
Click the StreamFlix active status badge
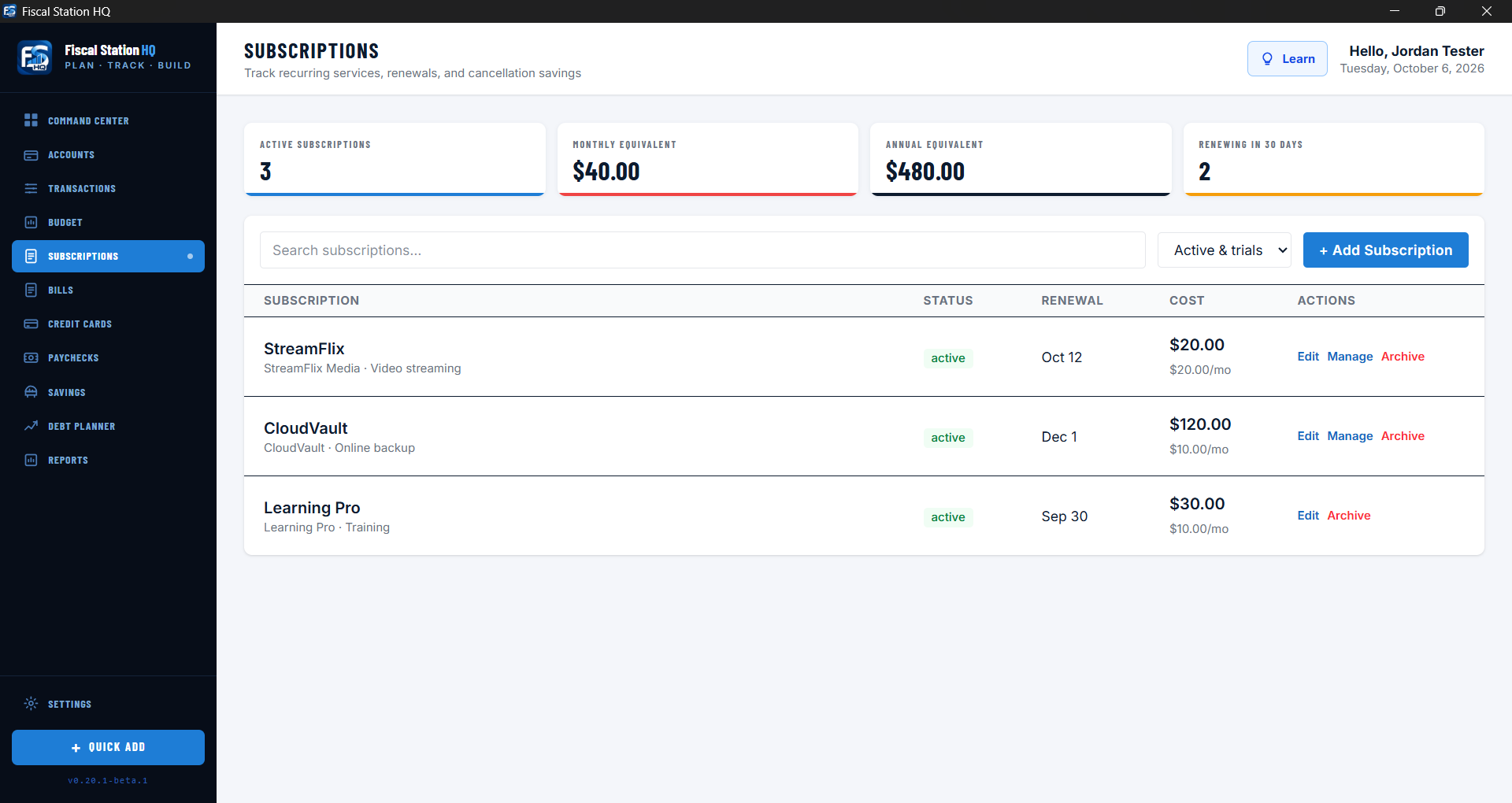(x=948, y=358)
